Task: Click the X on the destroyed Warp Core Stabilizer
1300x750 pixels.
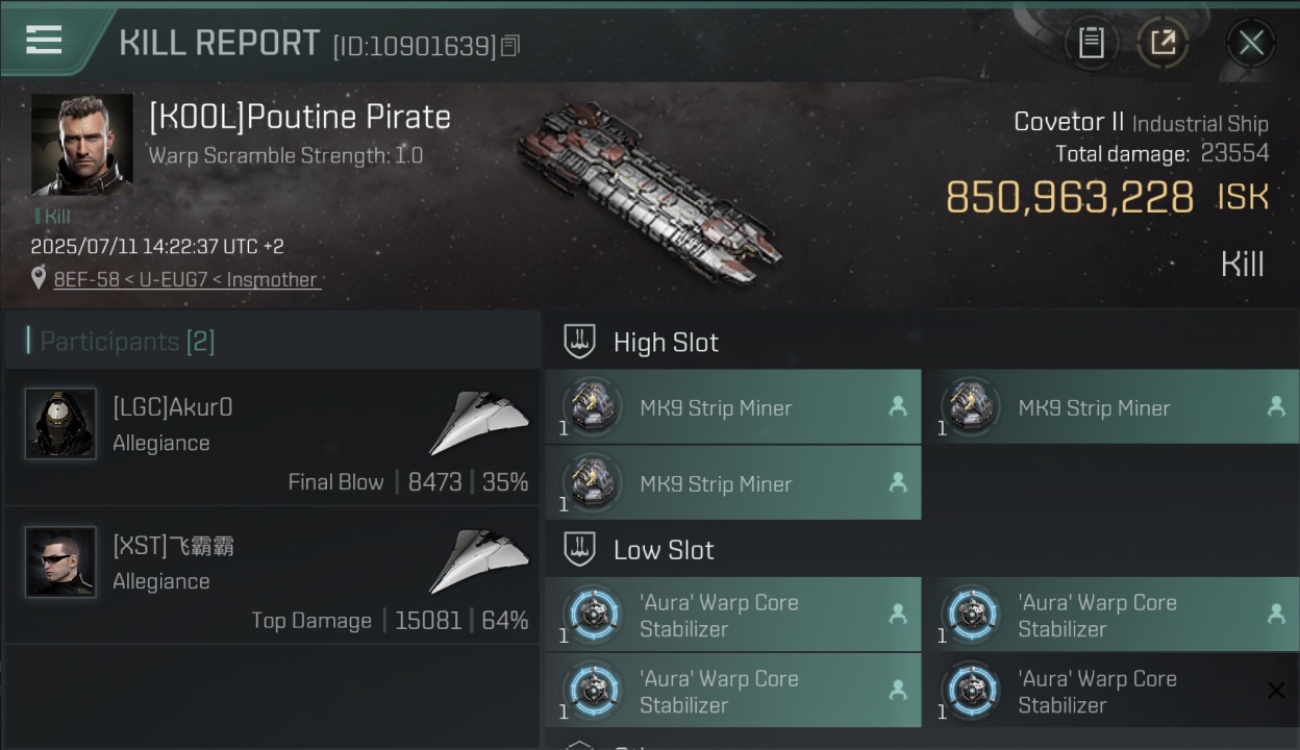Action: pyautogui.click(x=1276, y=690)
